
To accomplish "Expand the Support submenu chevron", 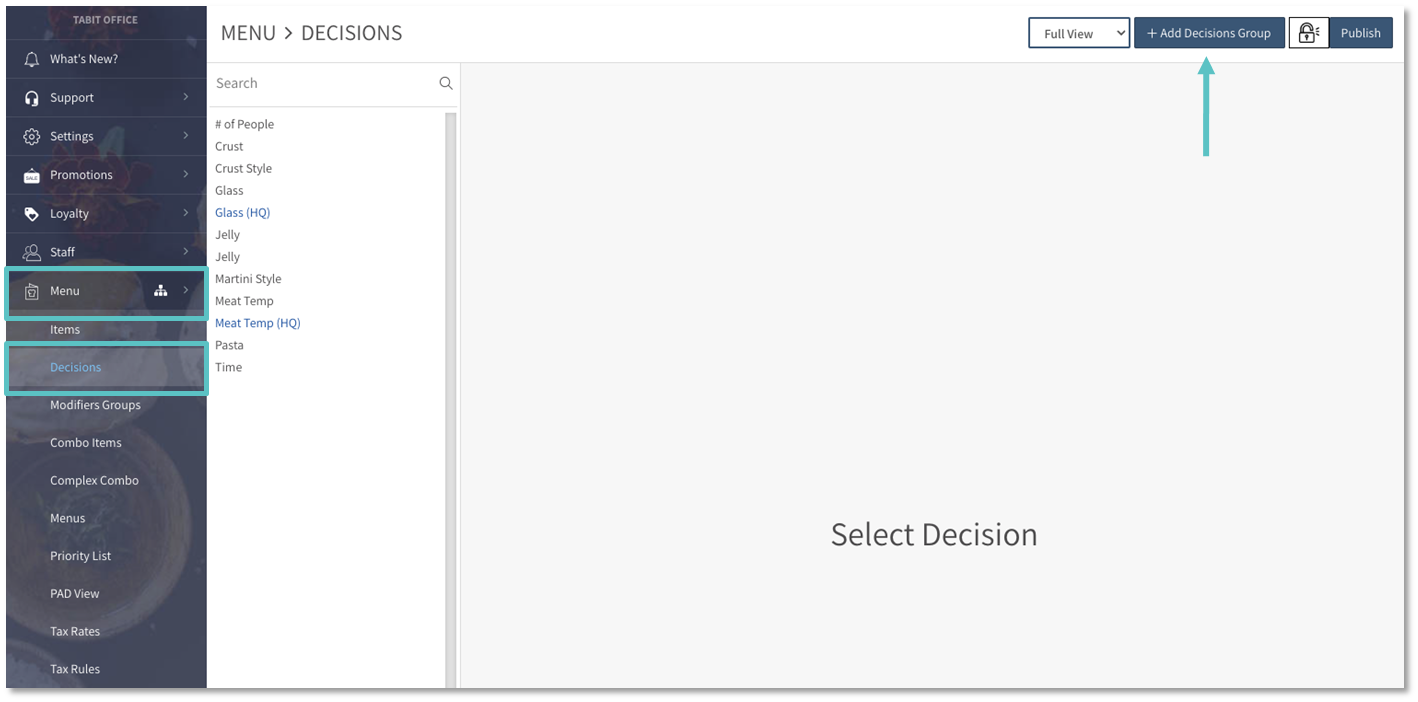I will coord(186,97).
